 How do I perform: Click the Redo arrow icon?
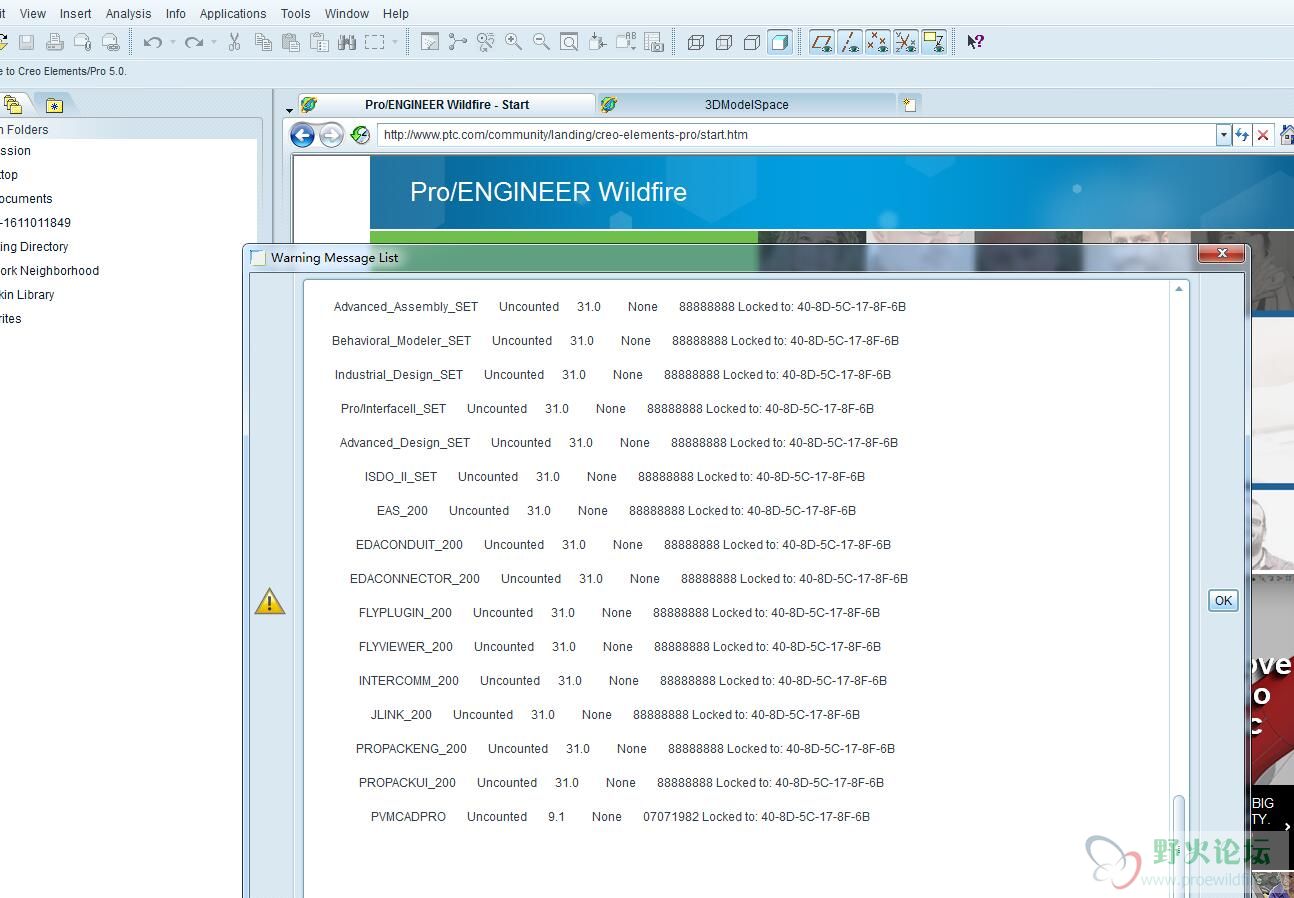(x=194, y=42)
